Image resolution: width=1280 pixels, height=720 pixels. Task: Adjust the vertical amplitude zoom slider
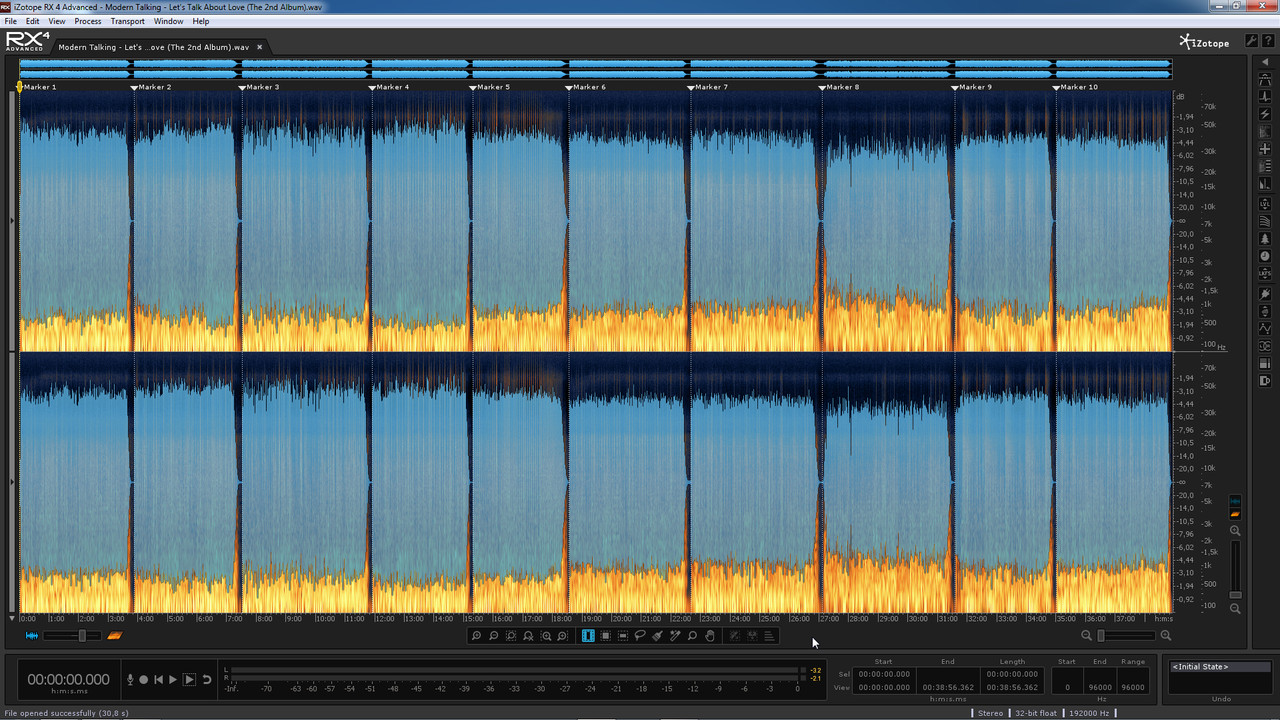tap(1235, 569)
